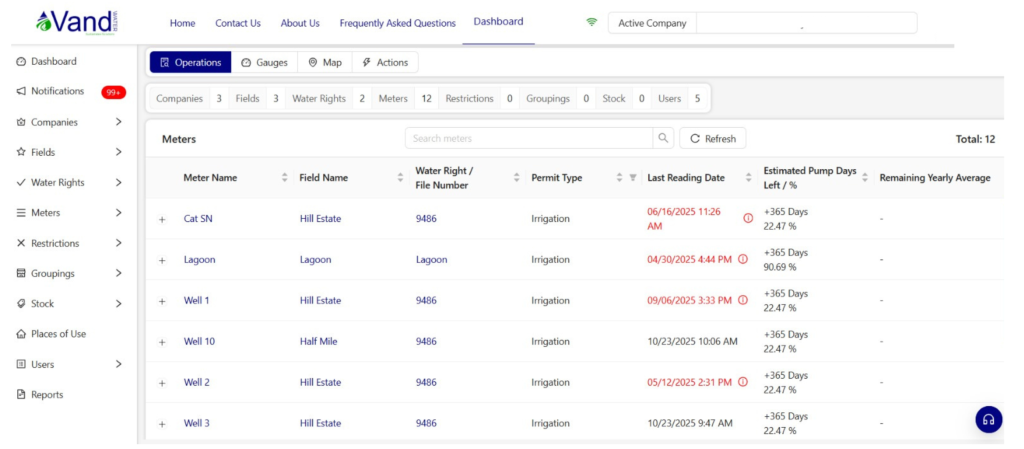1024x449 pixels.
Task: Open the Map view tab
Action: click(324, 62)
